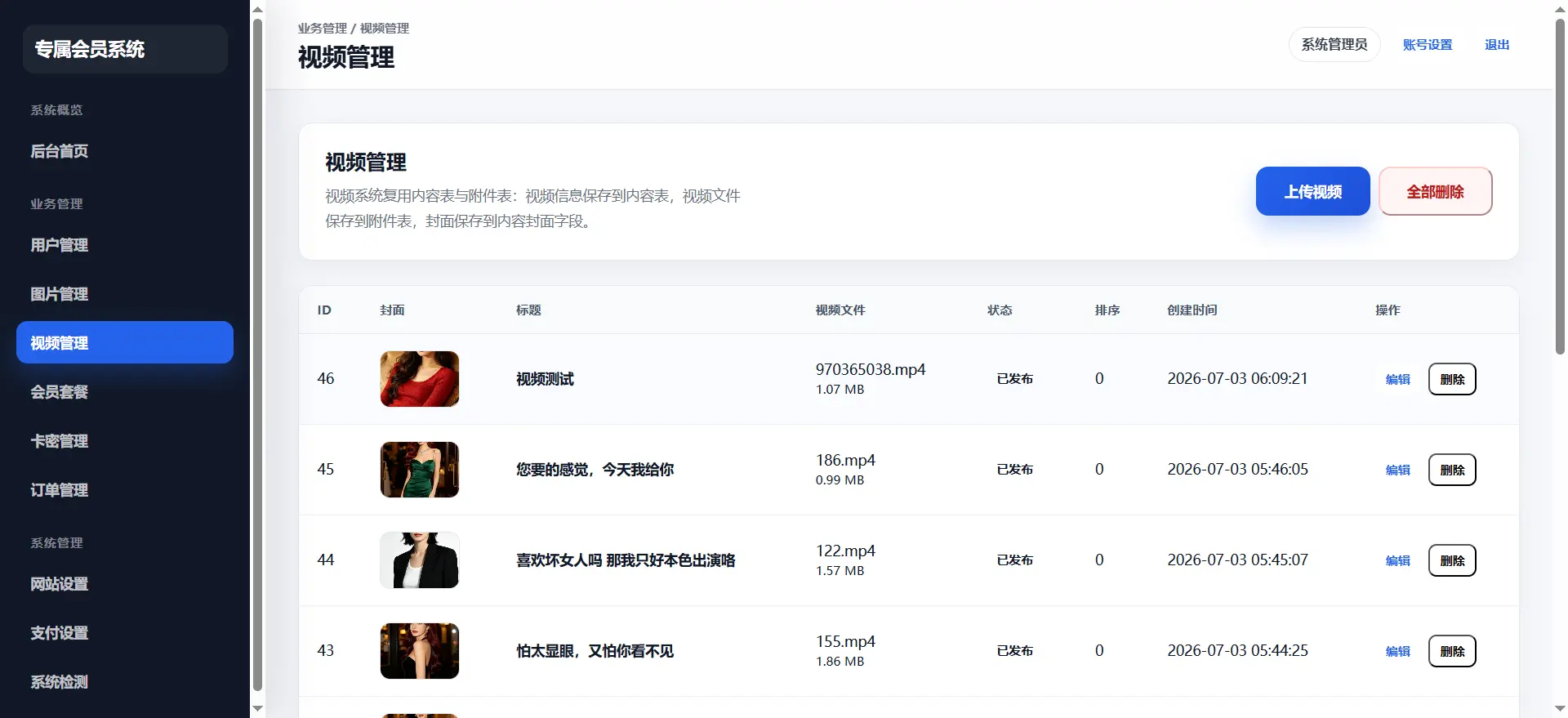Open 会员套餐 in the sidebar

(x=125, y=392)
